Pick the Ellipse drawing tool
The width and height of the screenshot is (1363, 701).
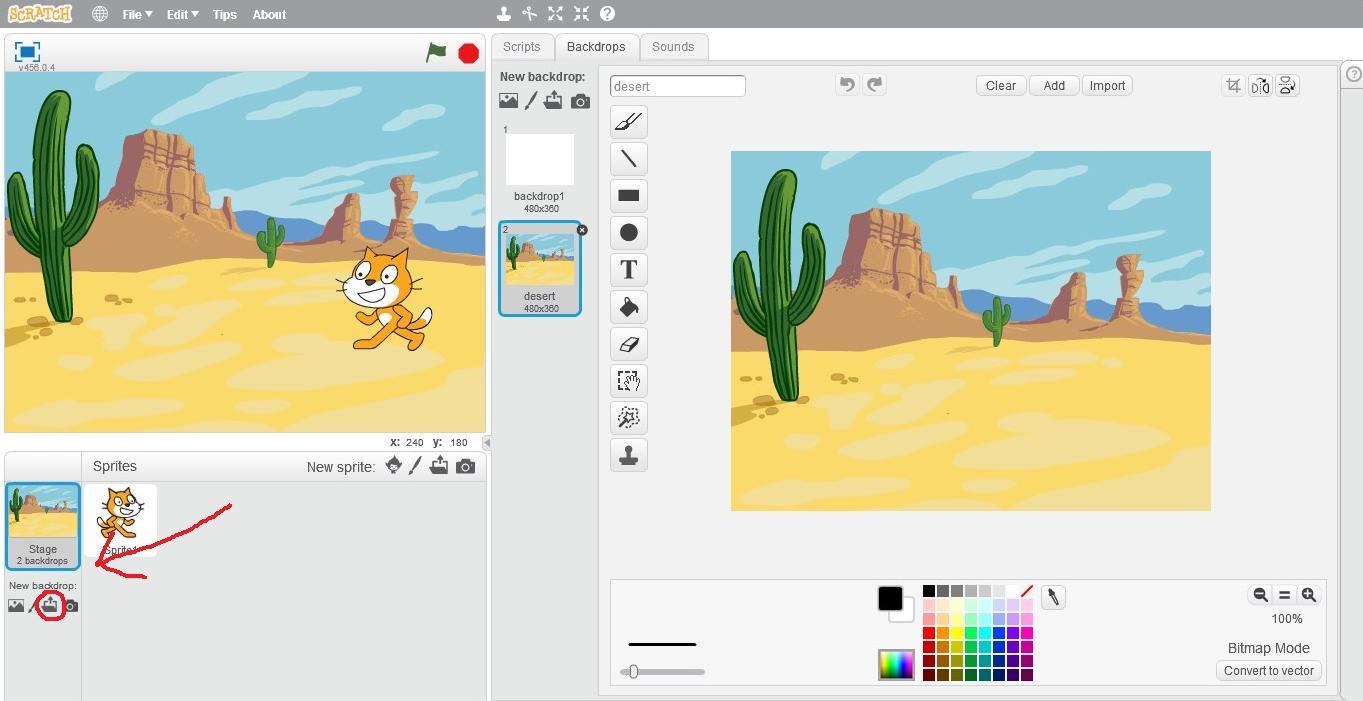coord(628,233)
